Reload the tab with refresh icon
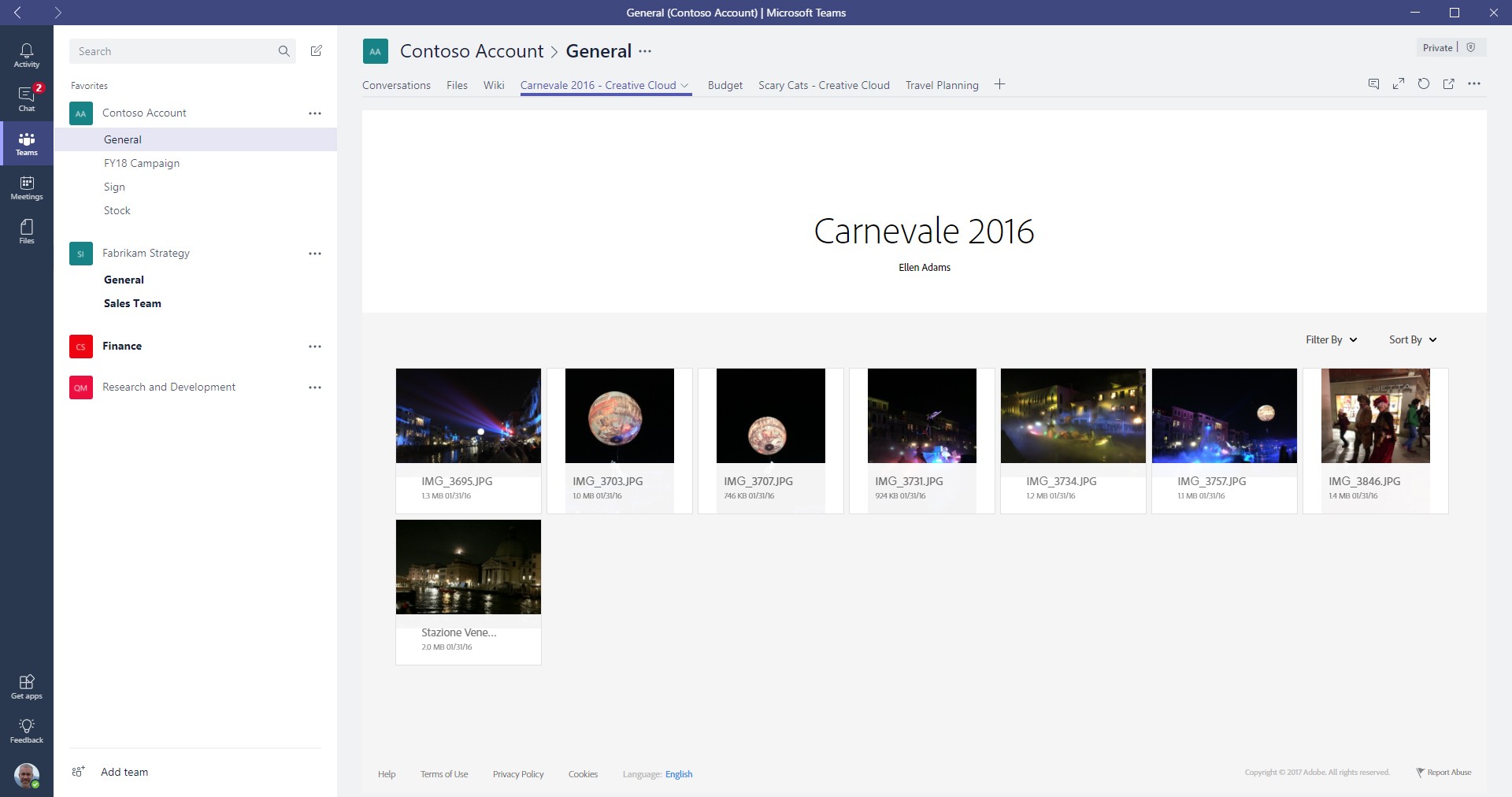The width and height of the screenshot is (1512, 797). pyautogui.click(x=1424, y=84)
